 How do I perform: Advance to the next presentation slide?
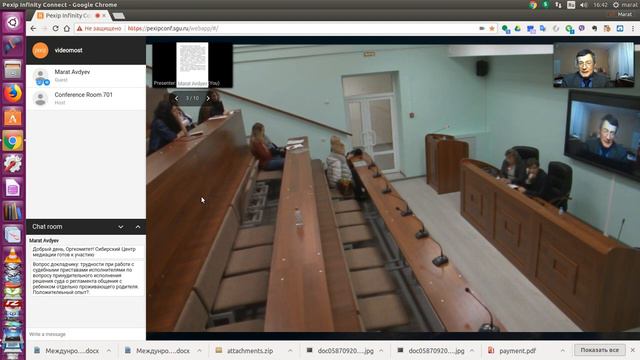tap(208, 98)
